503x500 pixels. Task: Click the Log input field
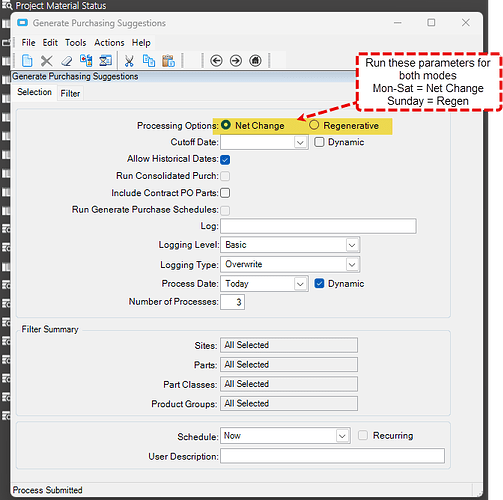[318, 226]
